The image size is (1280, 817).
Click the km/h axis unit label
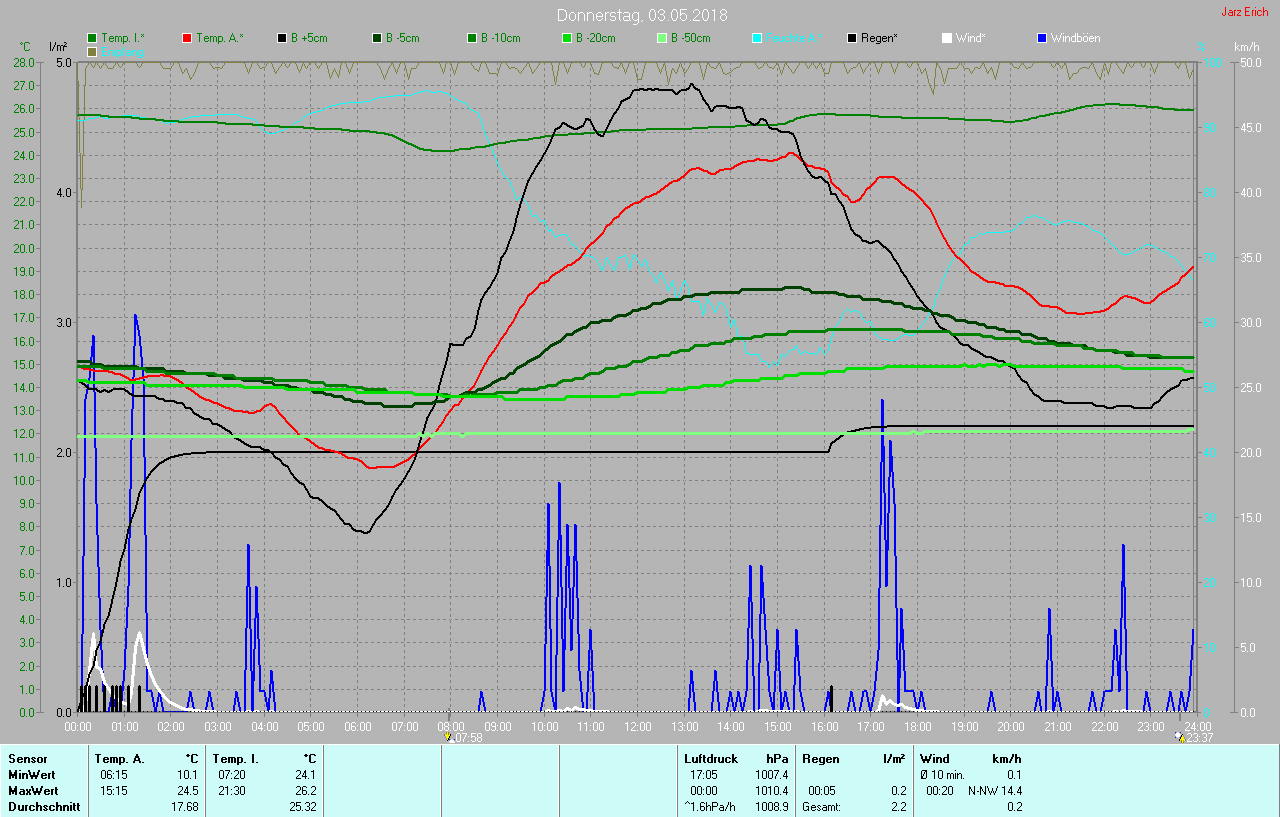click(x=1246, y=47)
